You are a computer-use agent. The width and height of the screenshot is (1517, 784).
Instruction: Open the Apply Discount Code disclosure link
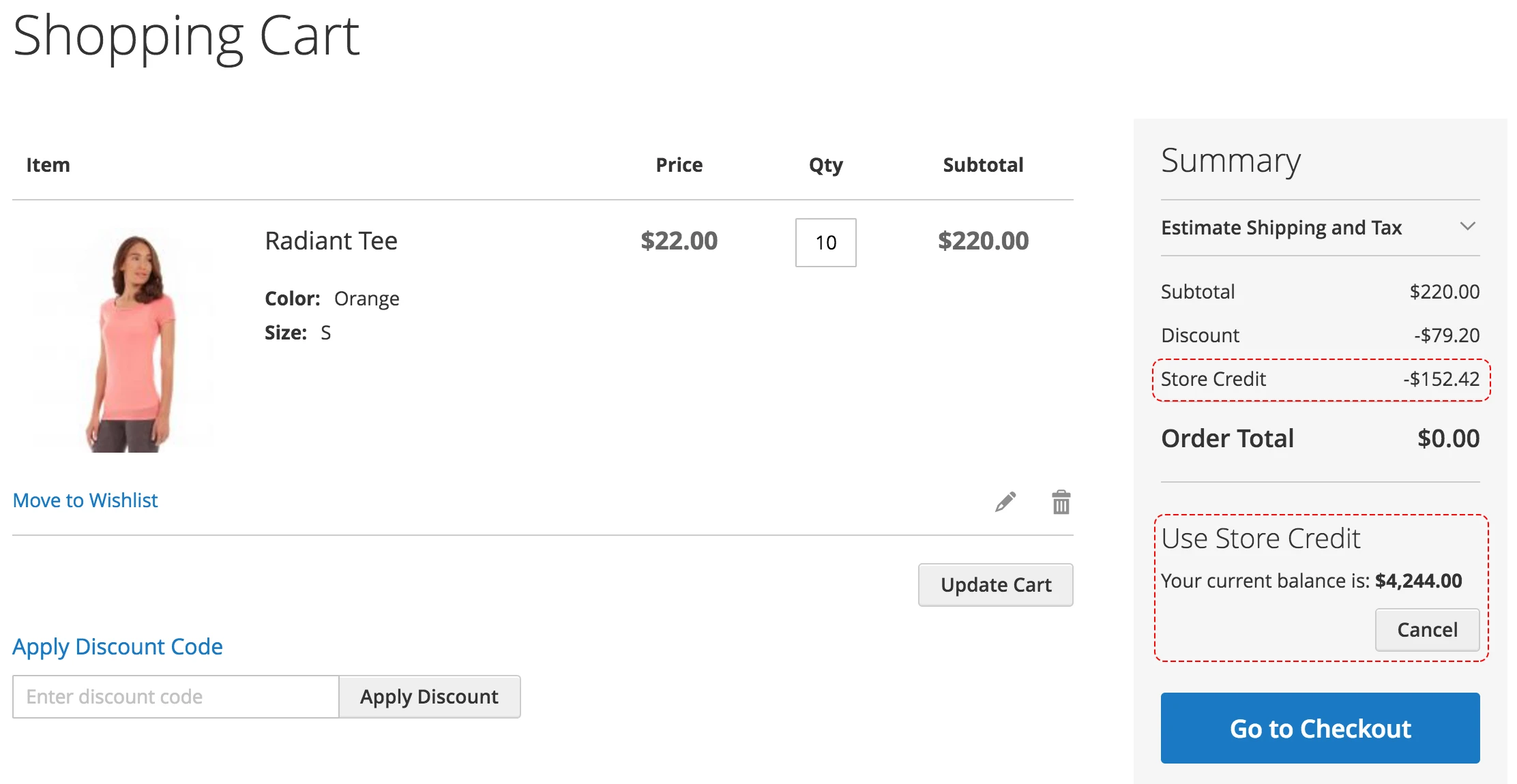coord(117,646)
